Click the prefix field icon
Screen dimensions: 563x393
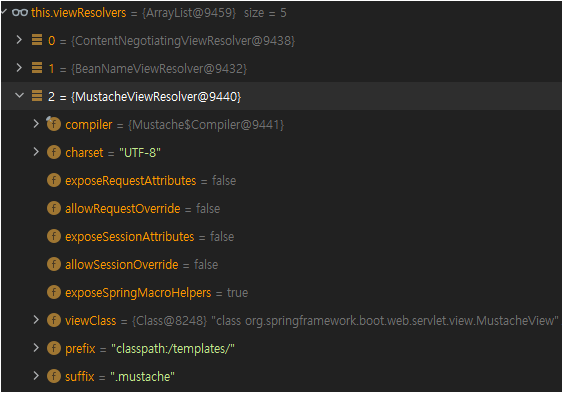tap(54, 348)
